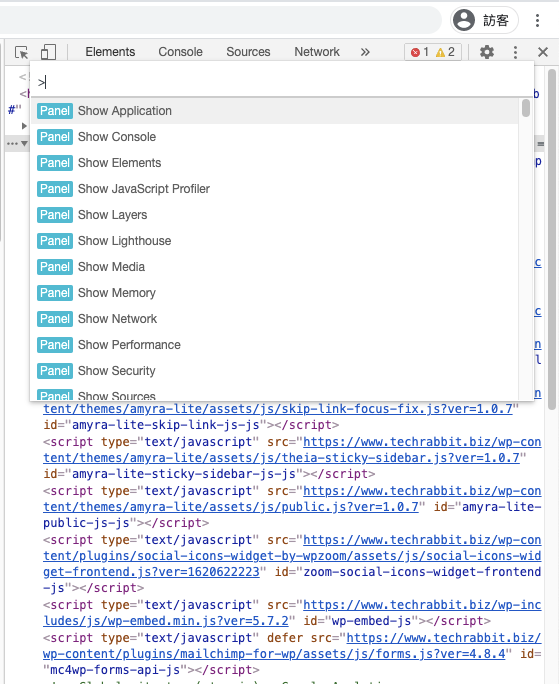Switch to the Console tab

pyautogui.click(x=180, y=52)
